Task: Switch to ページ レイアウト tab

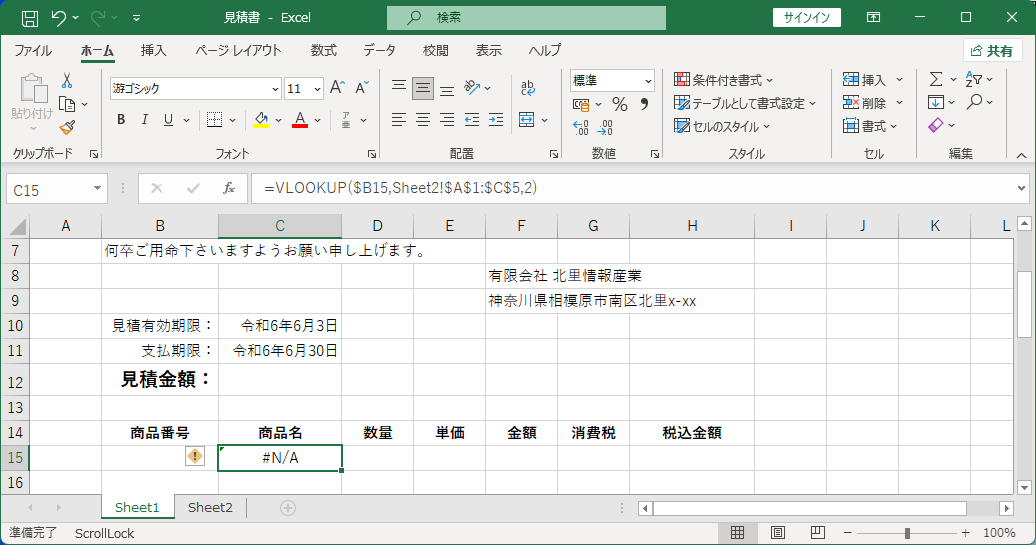Action: coord(238,50)
